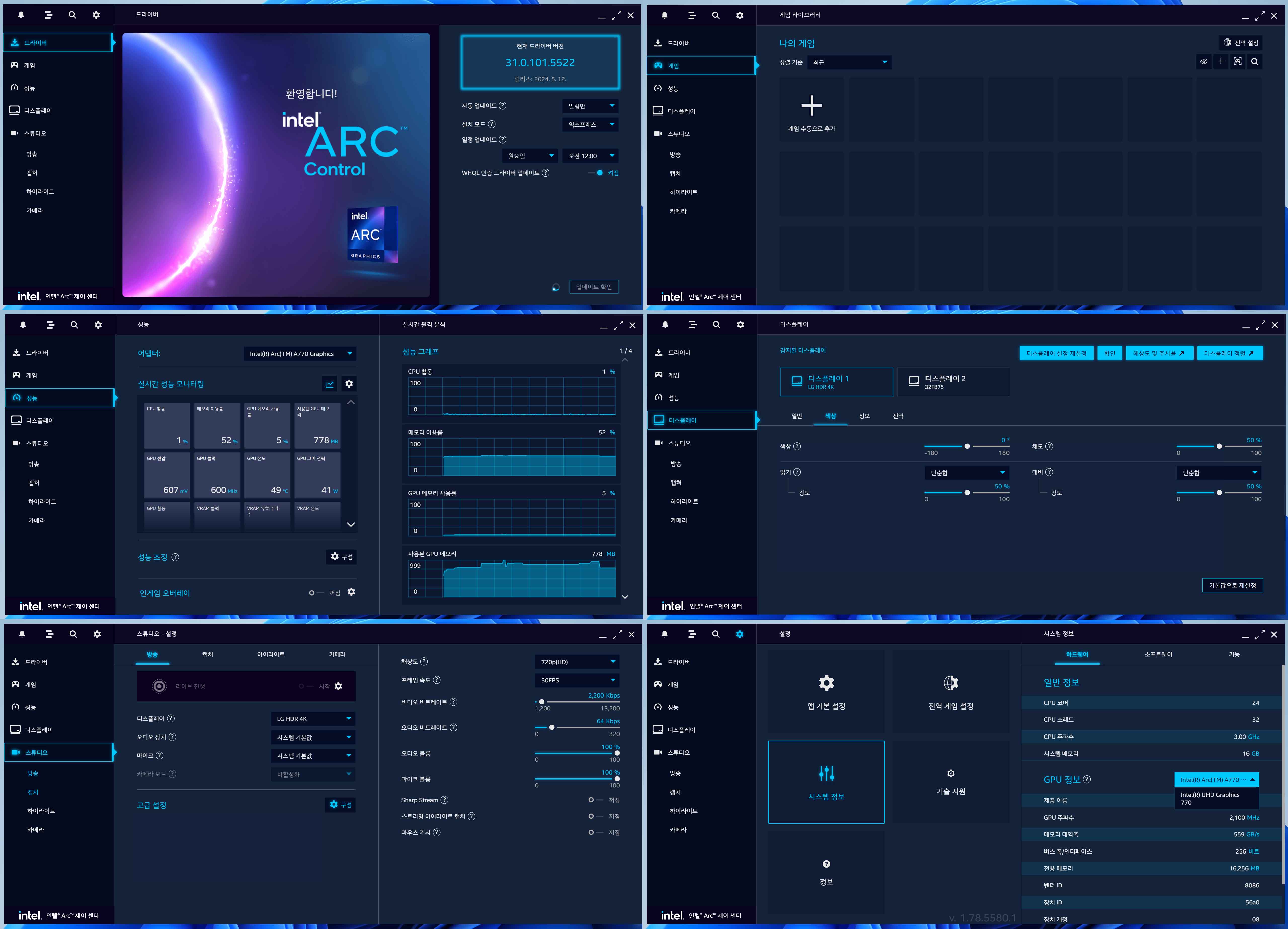Toggle WHQL 인증 드라이버 업데이트 switch
The image size is (1288, 929).
point(596,173)
